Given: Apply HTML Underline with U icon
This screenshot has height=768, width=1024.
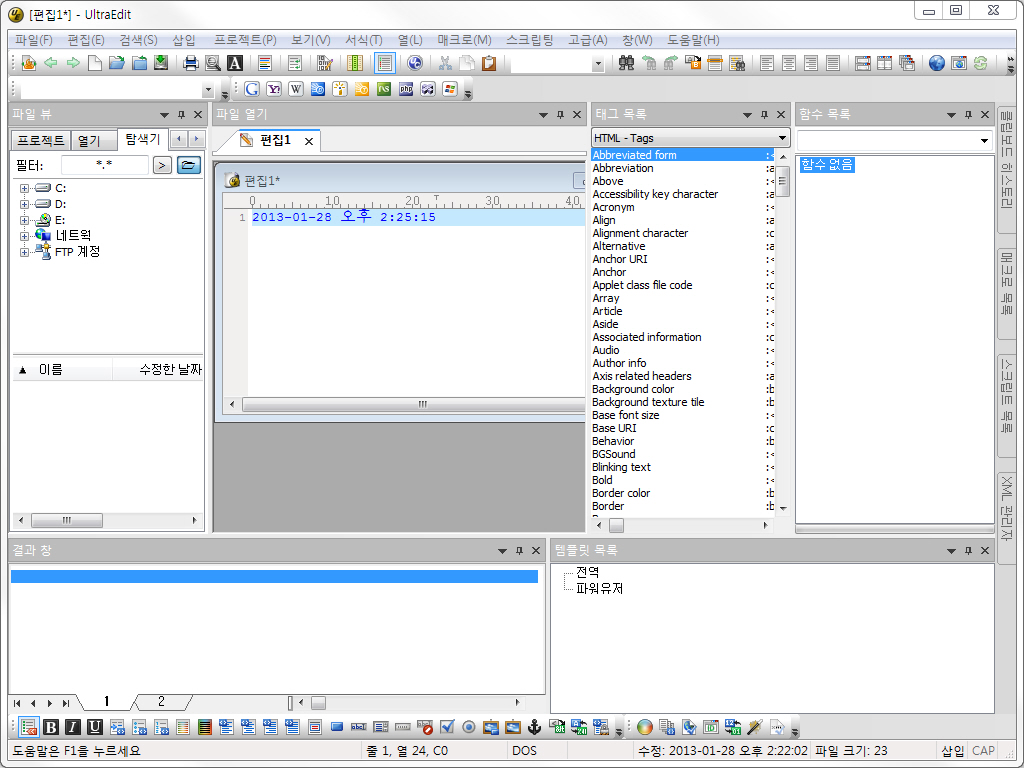Looking at the screenshot, I should coord(95,727).
